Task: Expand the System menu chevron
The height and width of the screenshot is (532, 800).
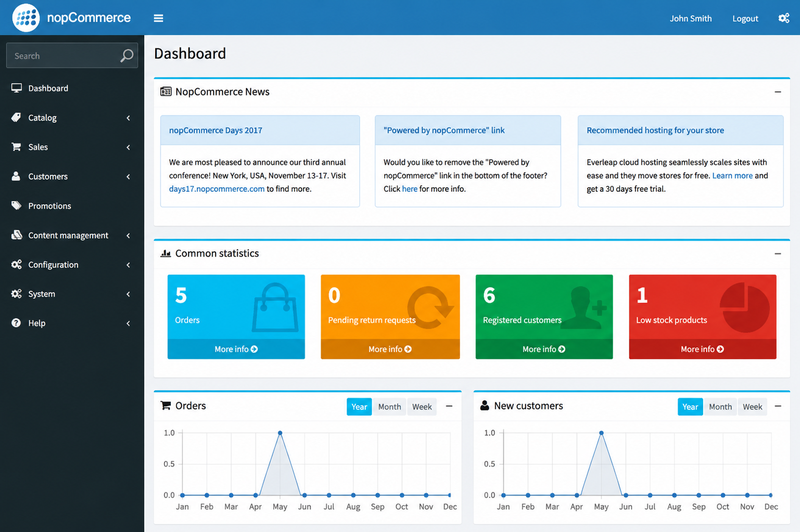Action: coord(128,294)
